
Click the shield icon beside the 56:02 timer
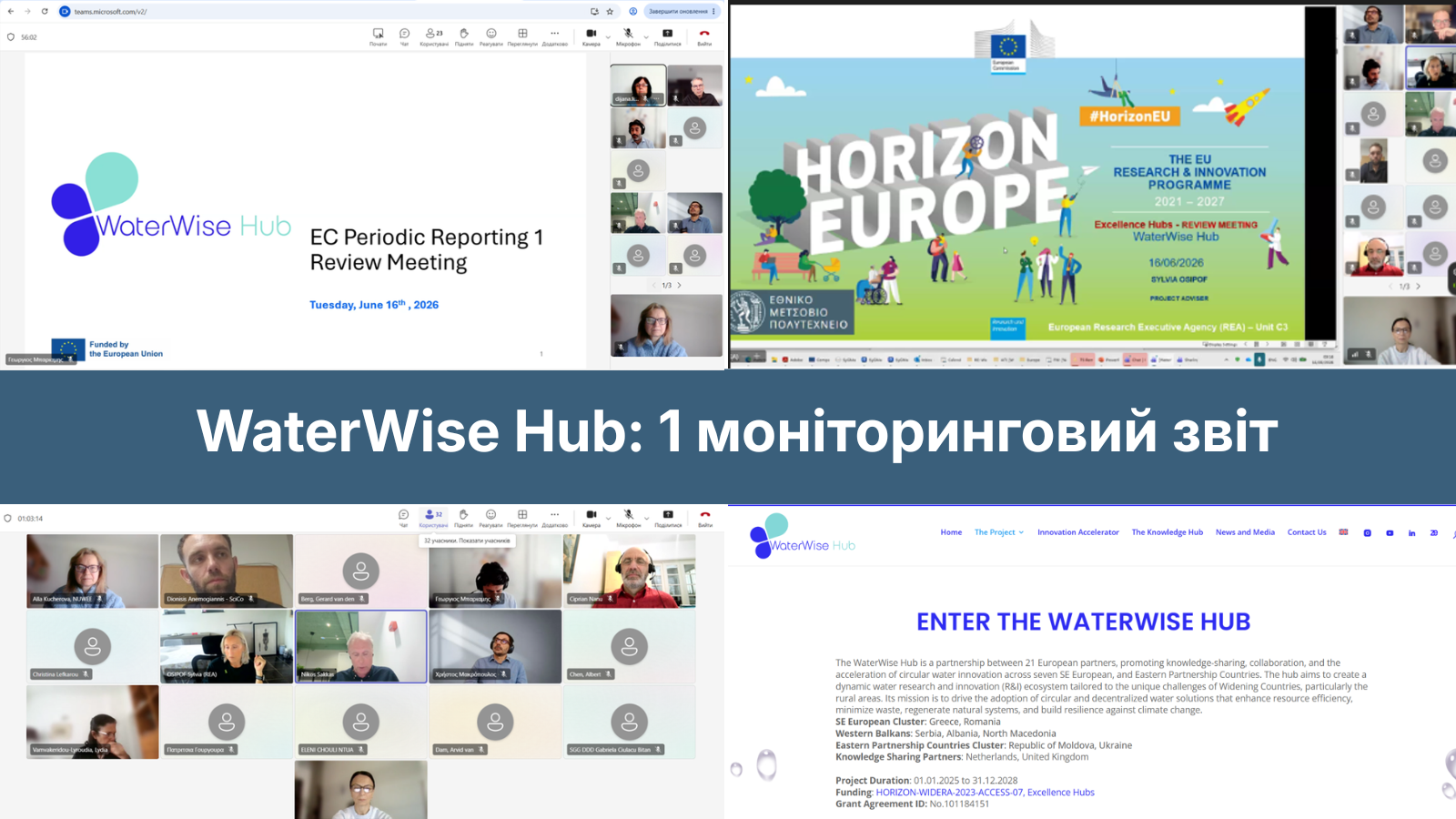(11, 37)
